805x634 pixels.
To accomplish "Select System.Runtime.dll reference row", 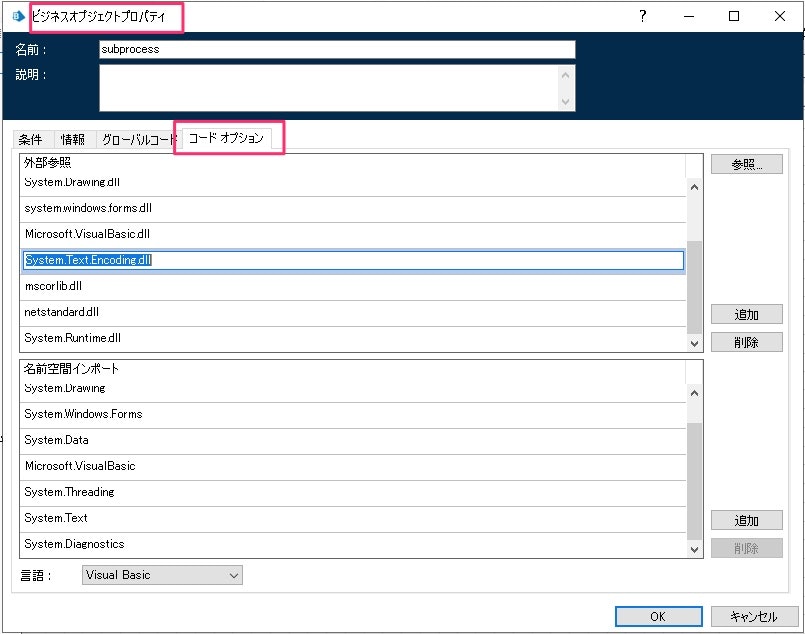I will click(353, 339).
